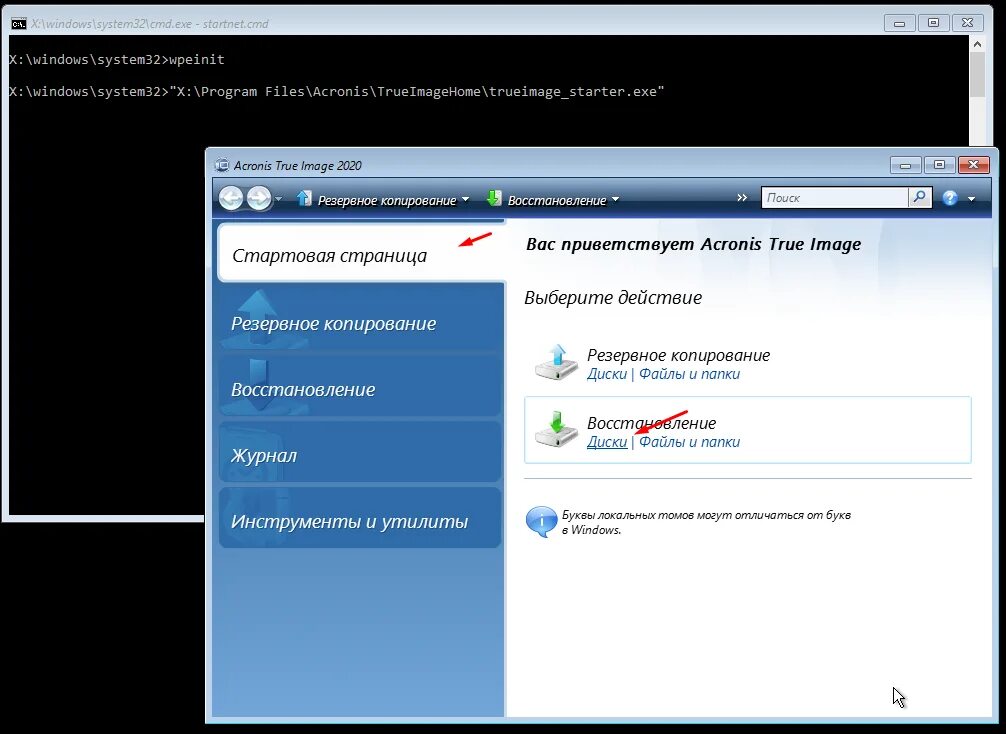This screenshot has height=734, width=1006.
Task: Open Резервное копирование sidebar section
Action: coord(360,321)
